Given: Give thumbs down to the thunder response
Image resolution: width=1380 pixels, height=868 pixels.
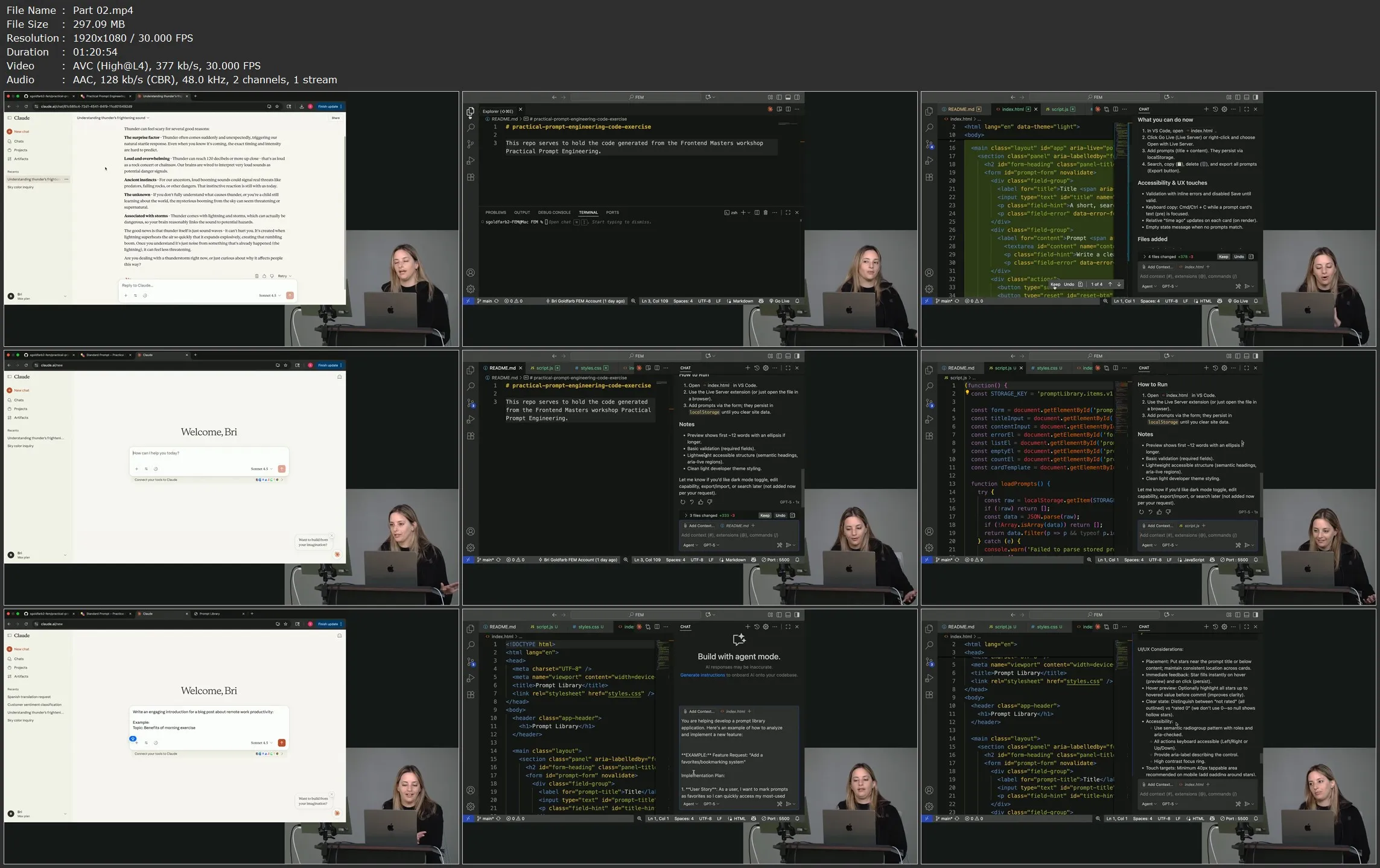Looking at the screenshot, I should (x=272, y=276).
